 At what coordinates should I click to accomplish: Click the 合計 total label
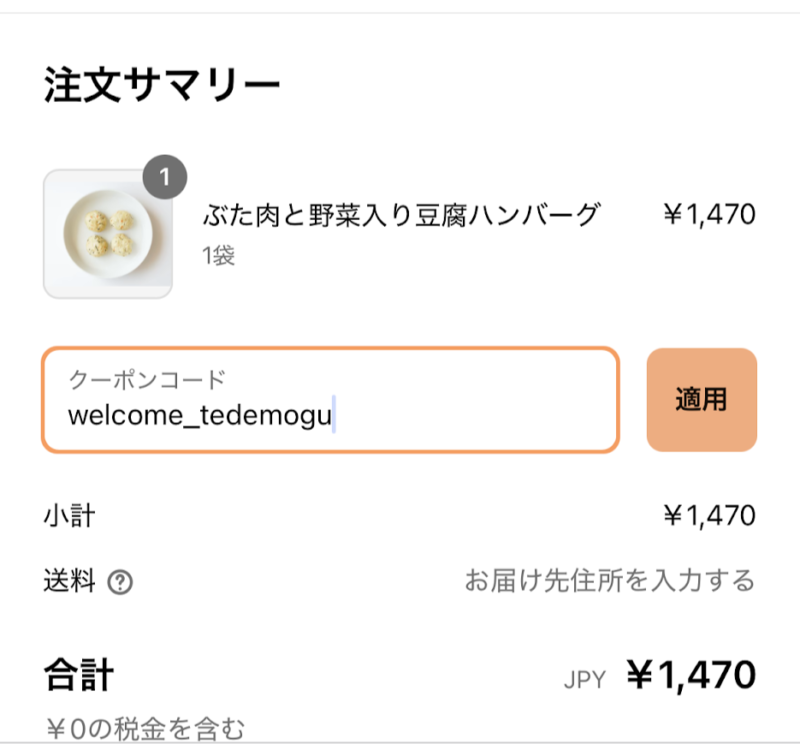[x=79, y=675]
